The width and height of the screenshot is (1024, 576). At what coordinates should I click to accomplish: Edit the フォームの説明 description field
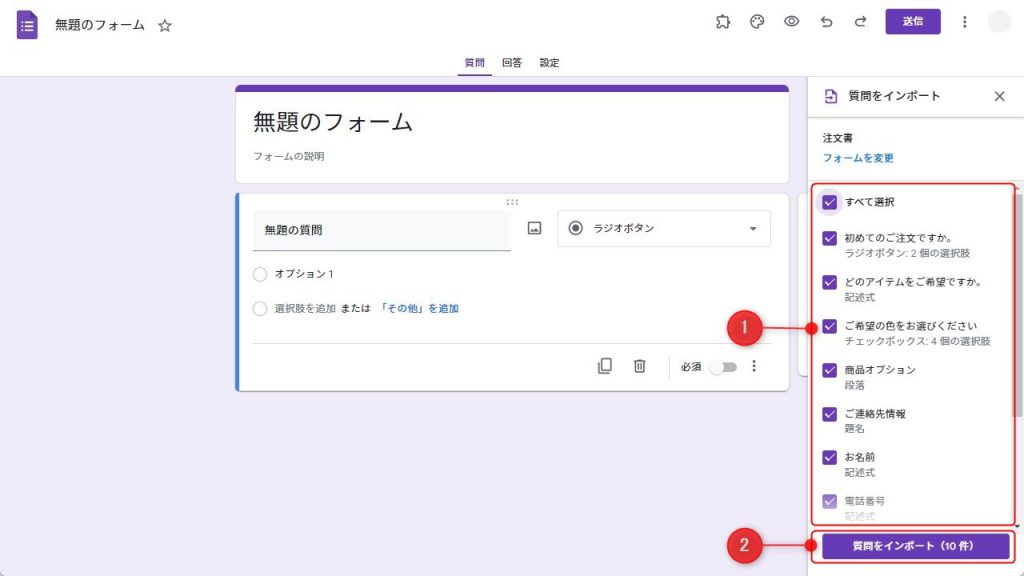coord(289,156)
